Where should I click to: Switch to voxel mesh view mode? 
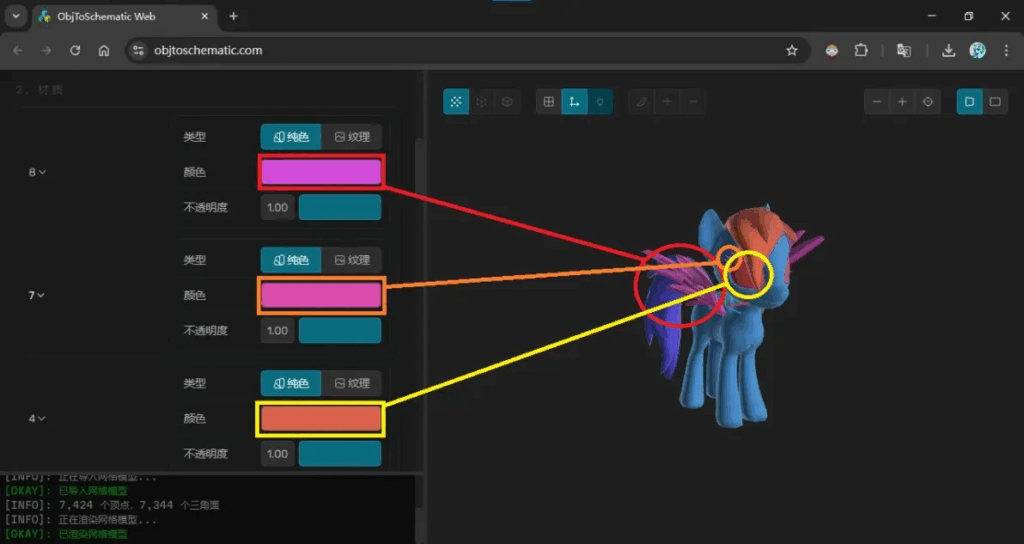(x=482, y=102)
